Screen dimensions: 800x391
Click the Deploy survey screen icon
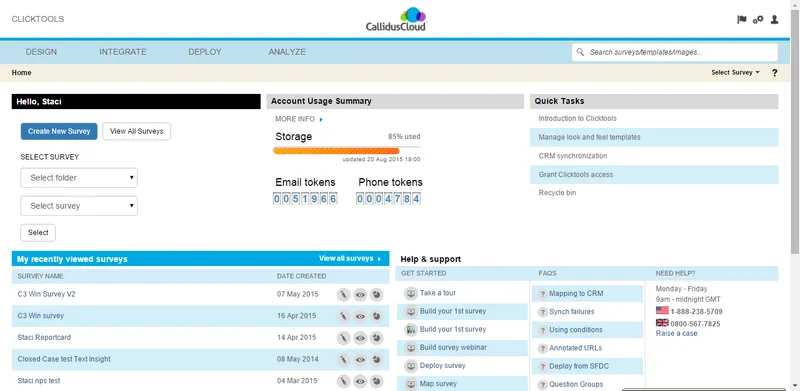(x=411, y=366)
